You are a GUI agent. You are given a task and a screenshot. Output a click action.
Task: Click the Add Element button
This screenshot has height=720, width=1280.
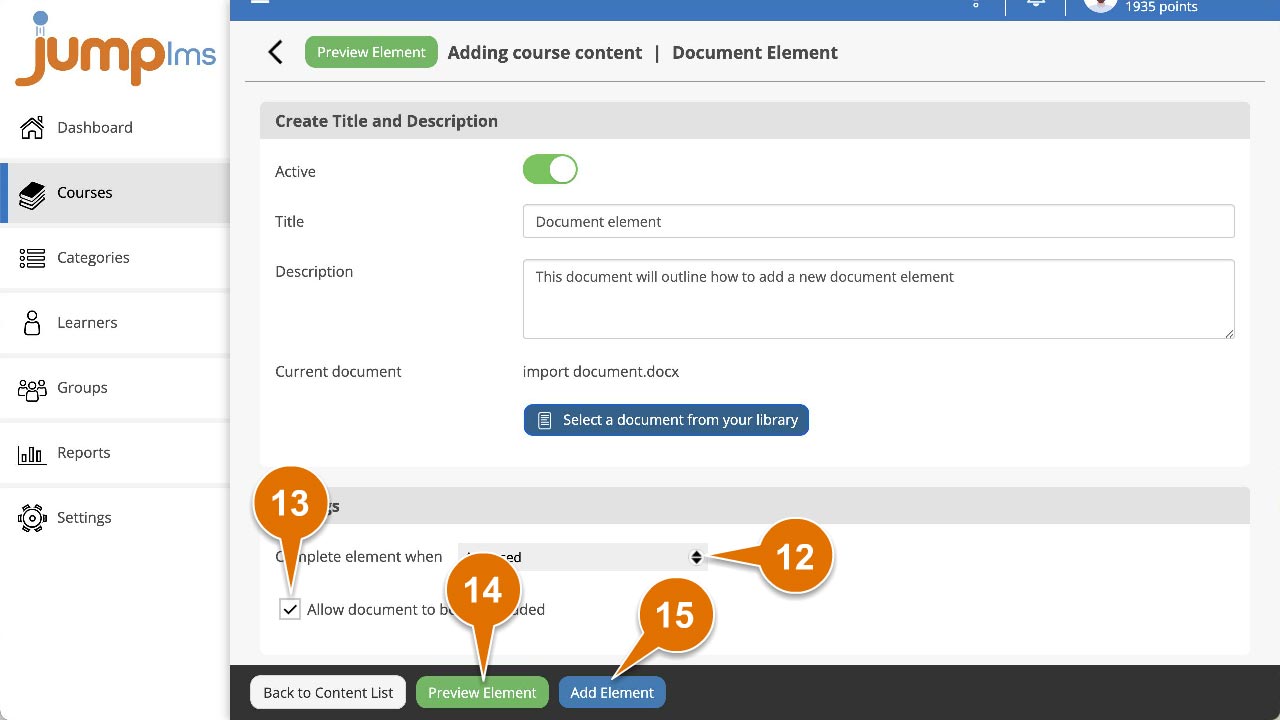coord(612,692)
